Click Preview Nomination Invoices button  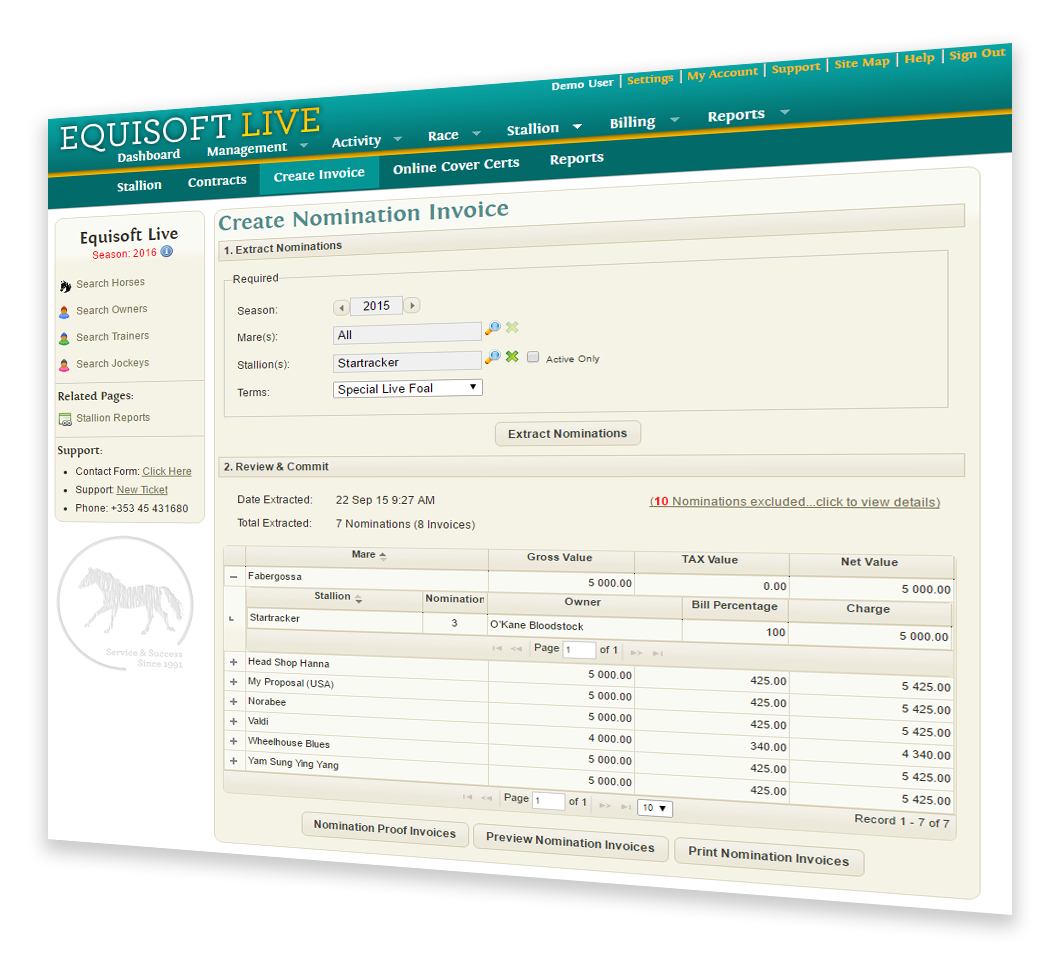tap(570, 842)
